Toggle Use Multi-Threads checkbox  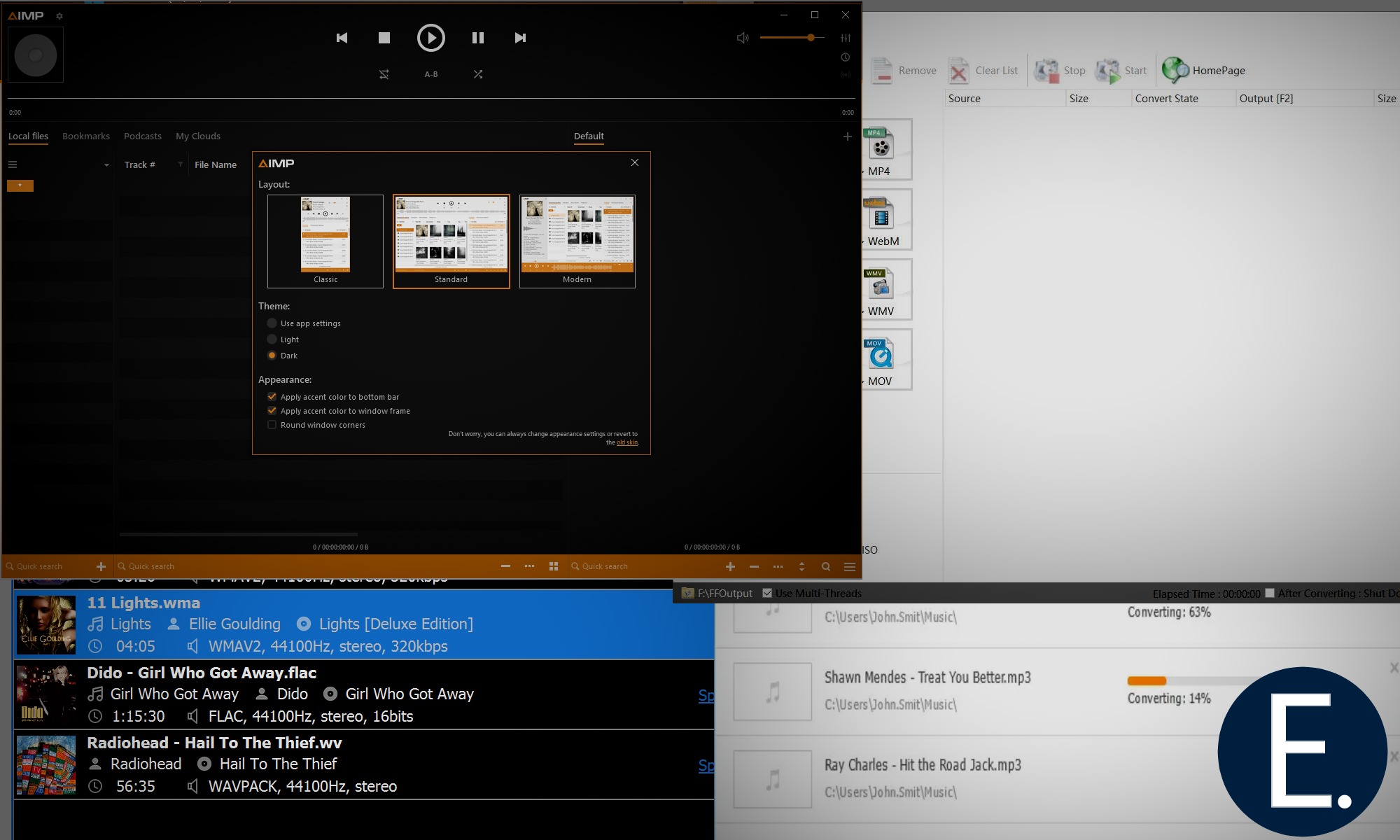pyautogui.click(x=767, y=593)
